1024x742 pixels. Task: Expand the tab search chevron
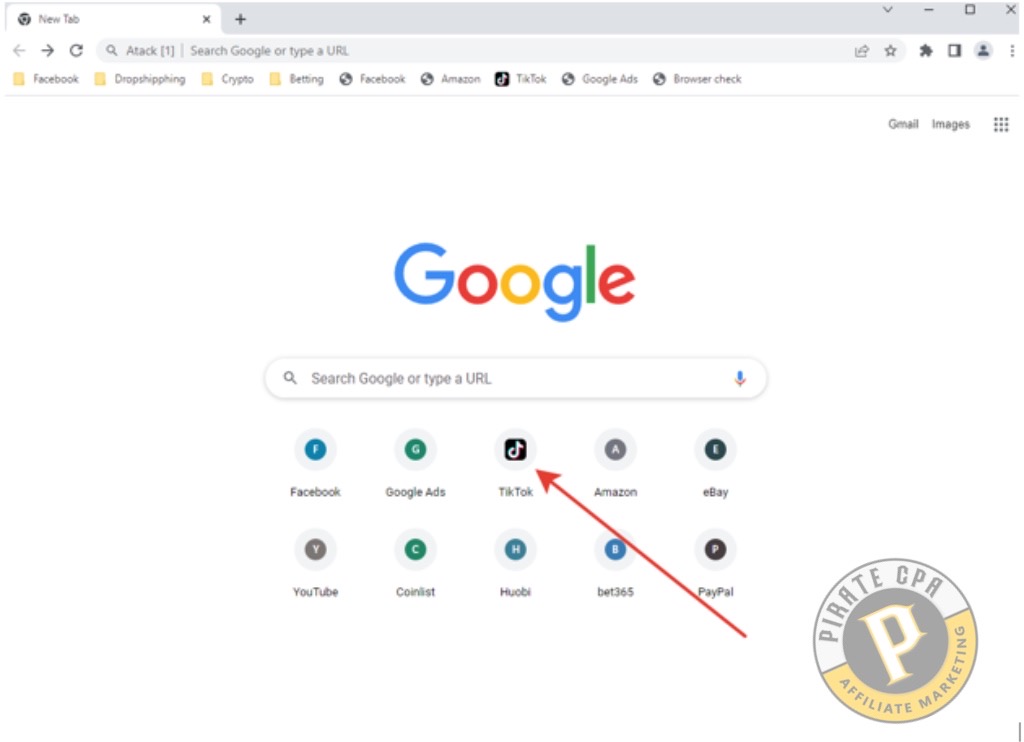click(x=888, y=10)
